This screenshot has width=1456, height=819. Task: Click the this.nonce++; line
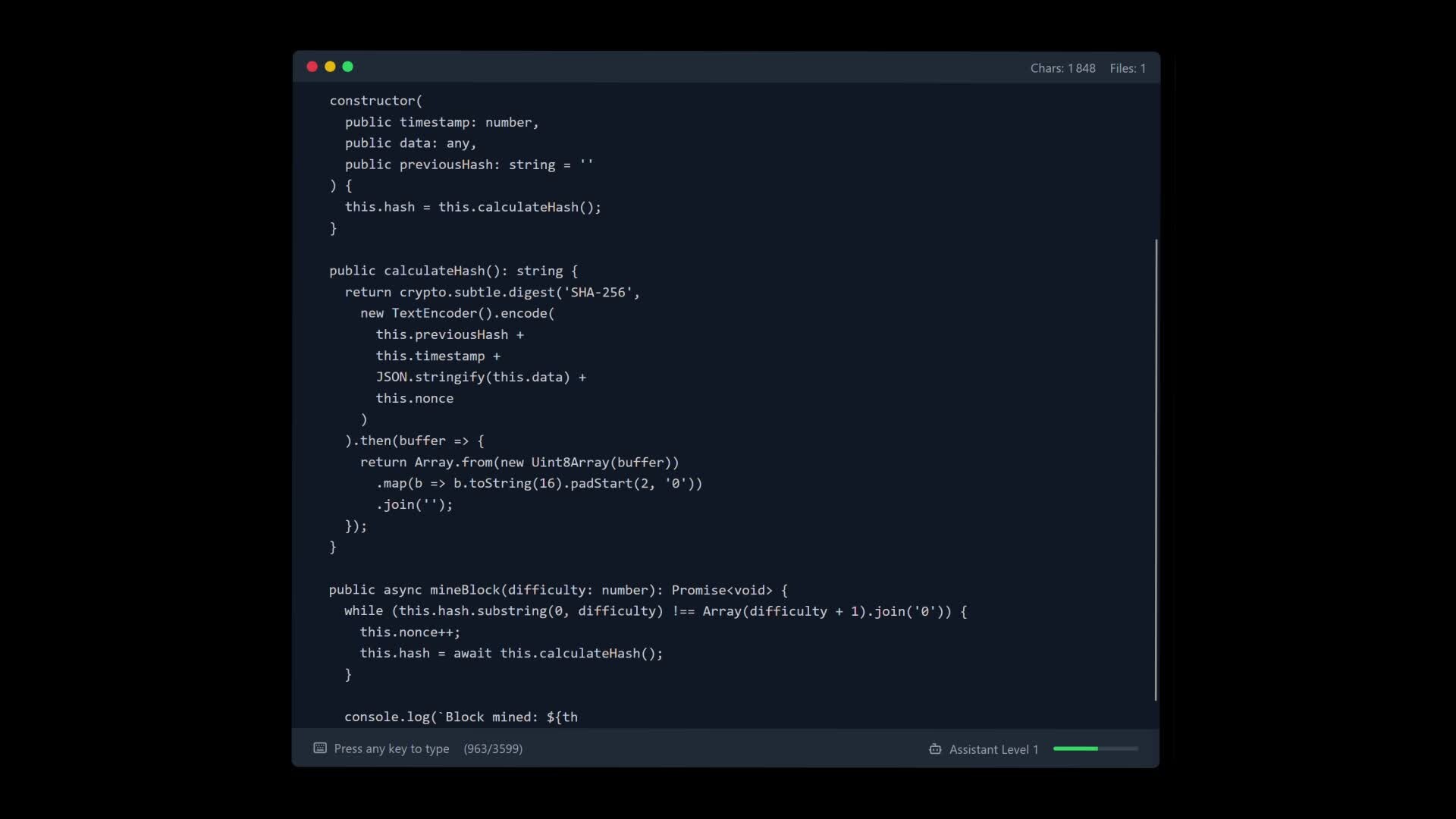pyautogui.click(x=409, y=632)
